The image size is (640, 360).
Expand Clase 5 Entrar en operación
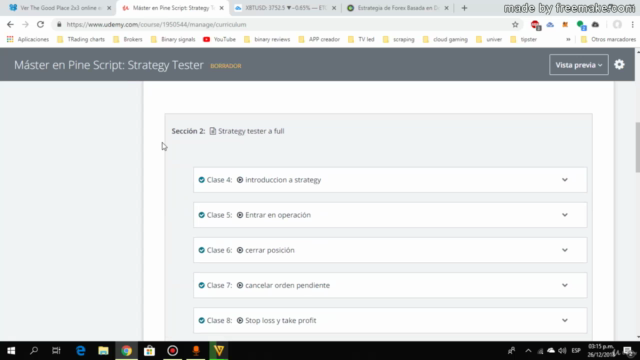point(564,215)
